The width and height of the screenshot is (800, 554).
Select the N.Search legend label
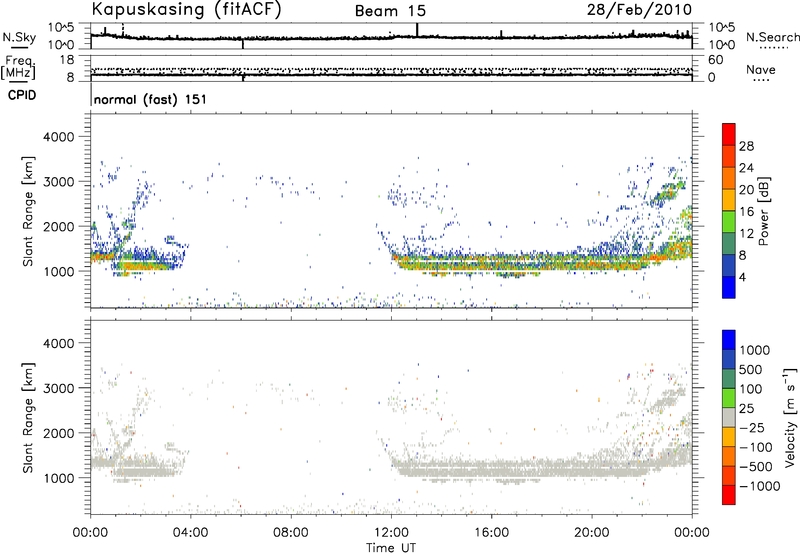[x=773, y=37]
